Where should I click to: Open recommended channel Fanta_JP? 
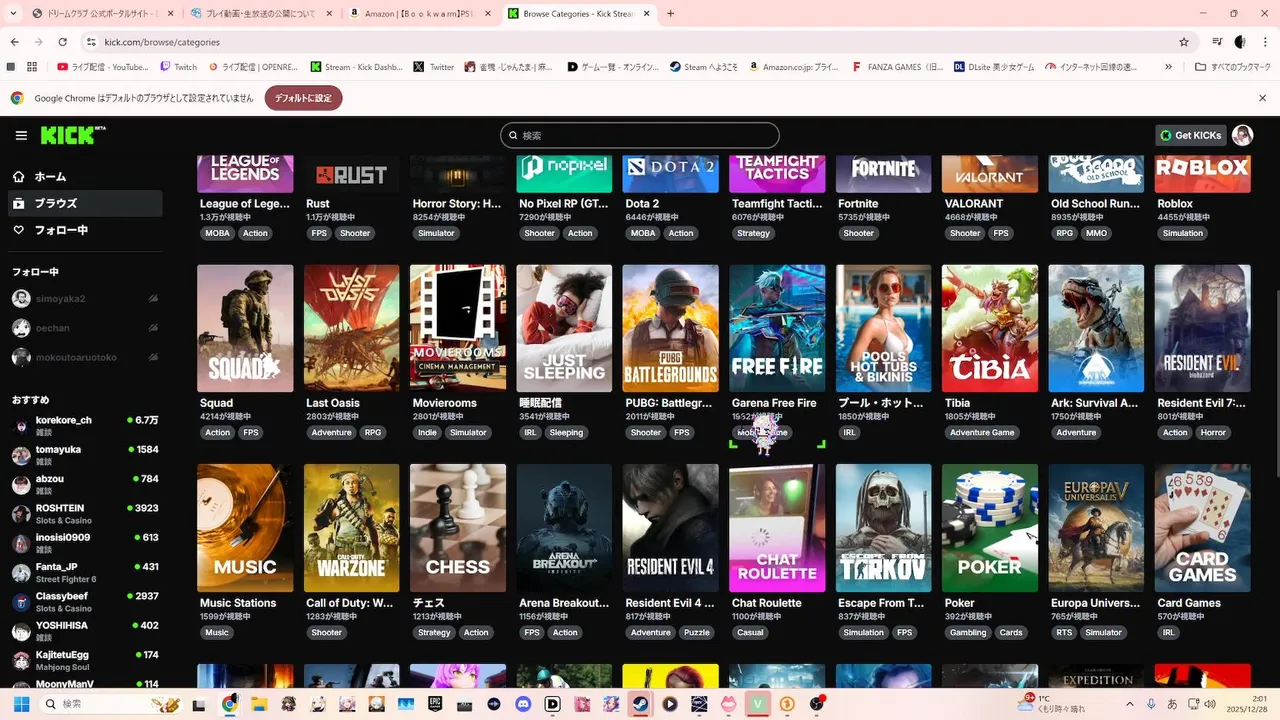click(85, 573)
